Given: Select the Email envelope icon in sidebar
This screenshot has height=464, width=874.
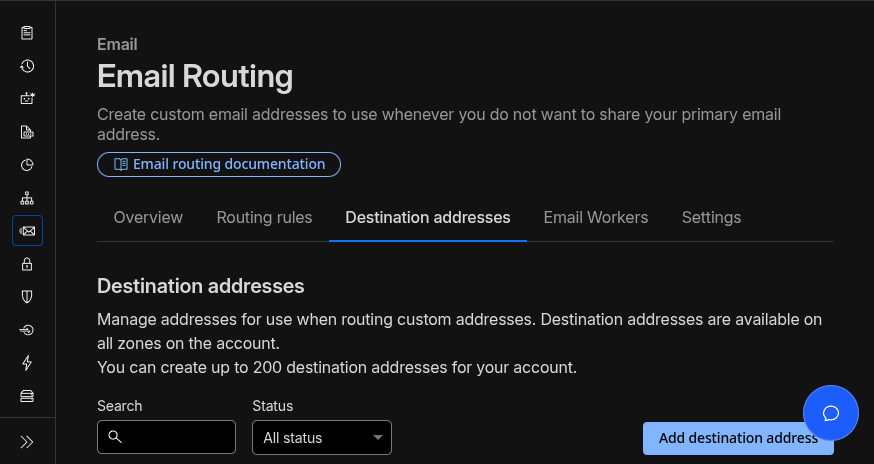Looking at the screenshot, I should pos(27,231).
